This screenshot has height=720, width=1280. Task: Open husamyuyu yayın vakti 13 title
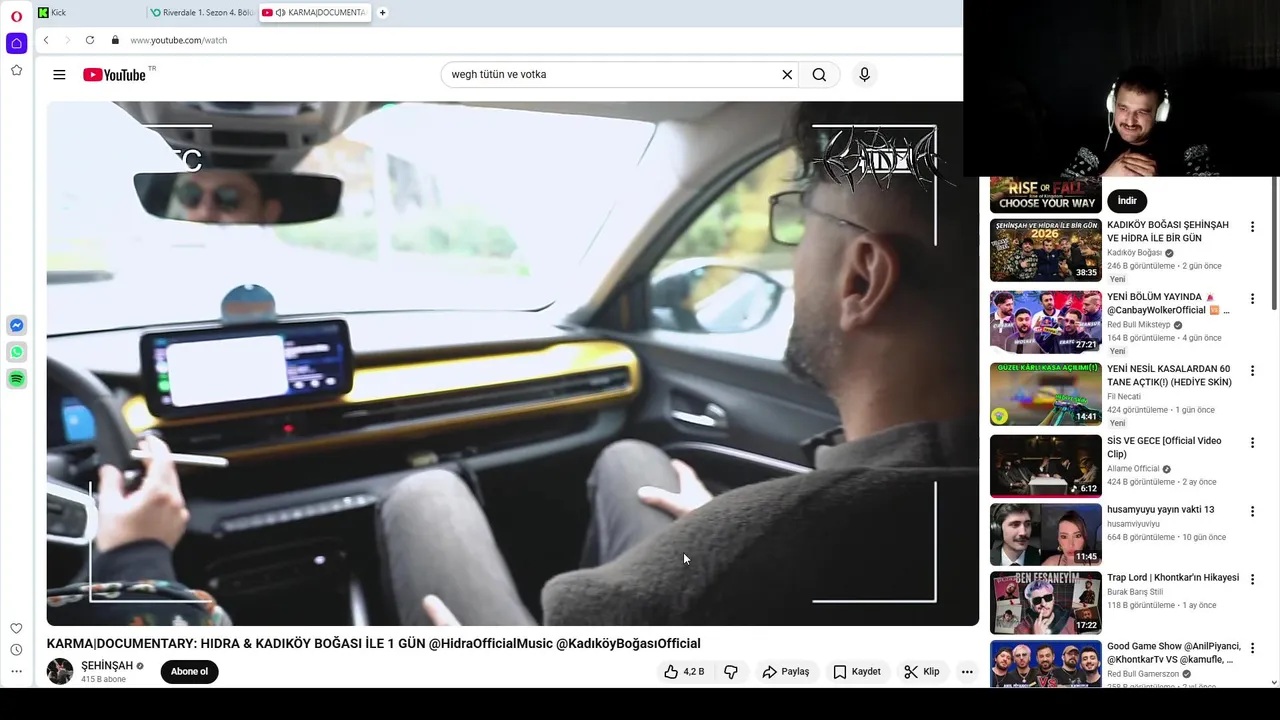coord(1160,509)
